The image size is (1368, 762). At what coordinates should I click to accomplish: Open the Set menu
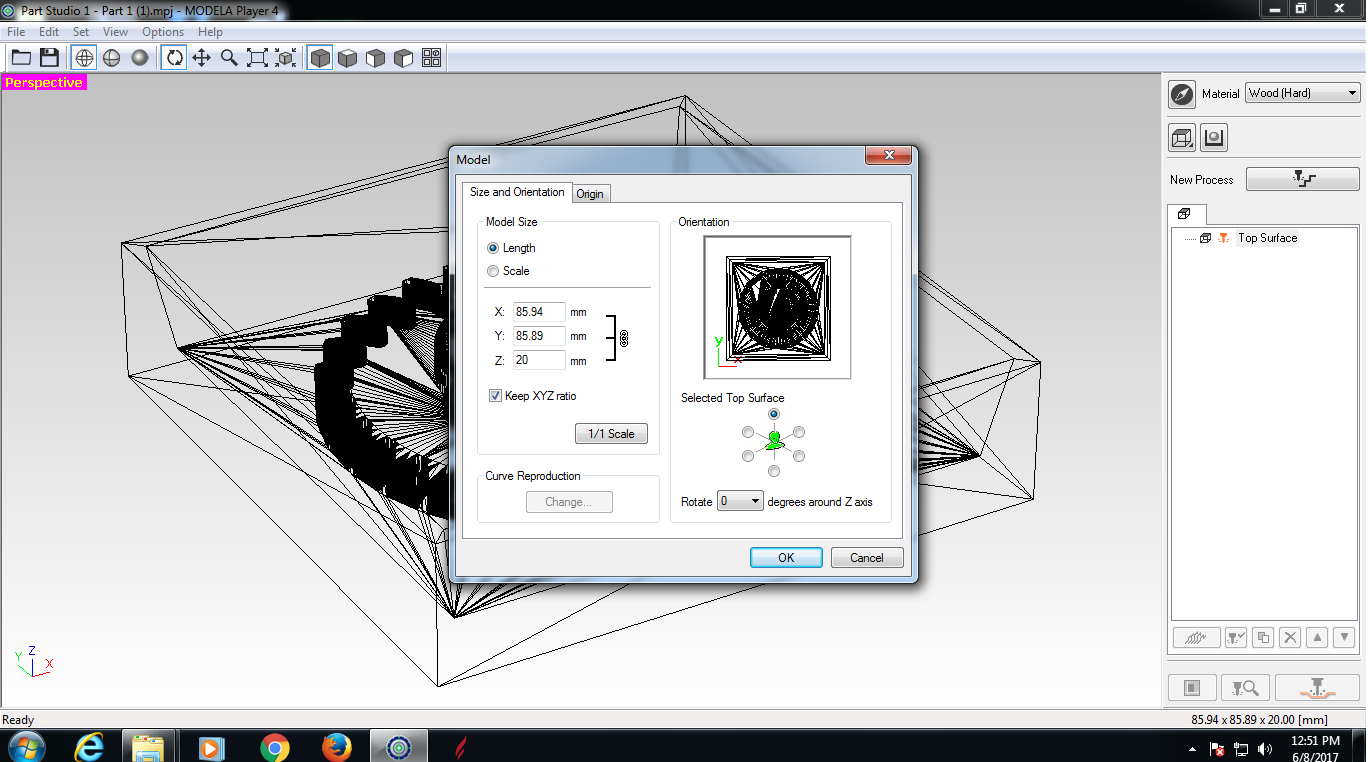tap(81, 32)
